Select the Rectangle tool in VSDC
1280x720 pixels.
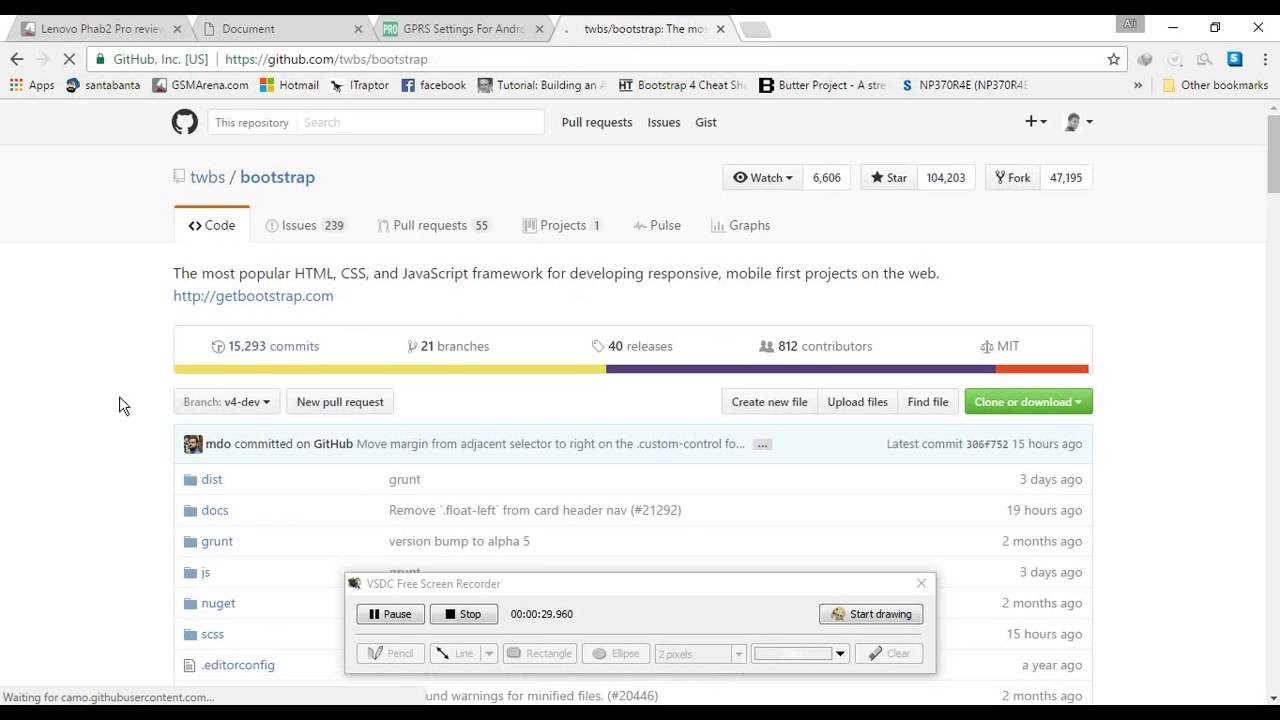coord(539,654)
